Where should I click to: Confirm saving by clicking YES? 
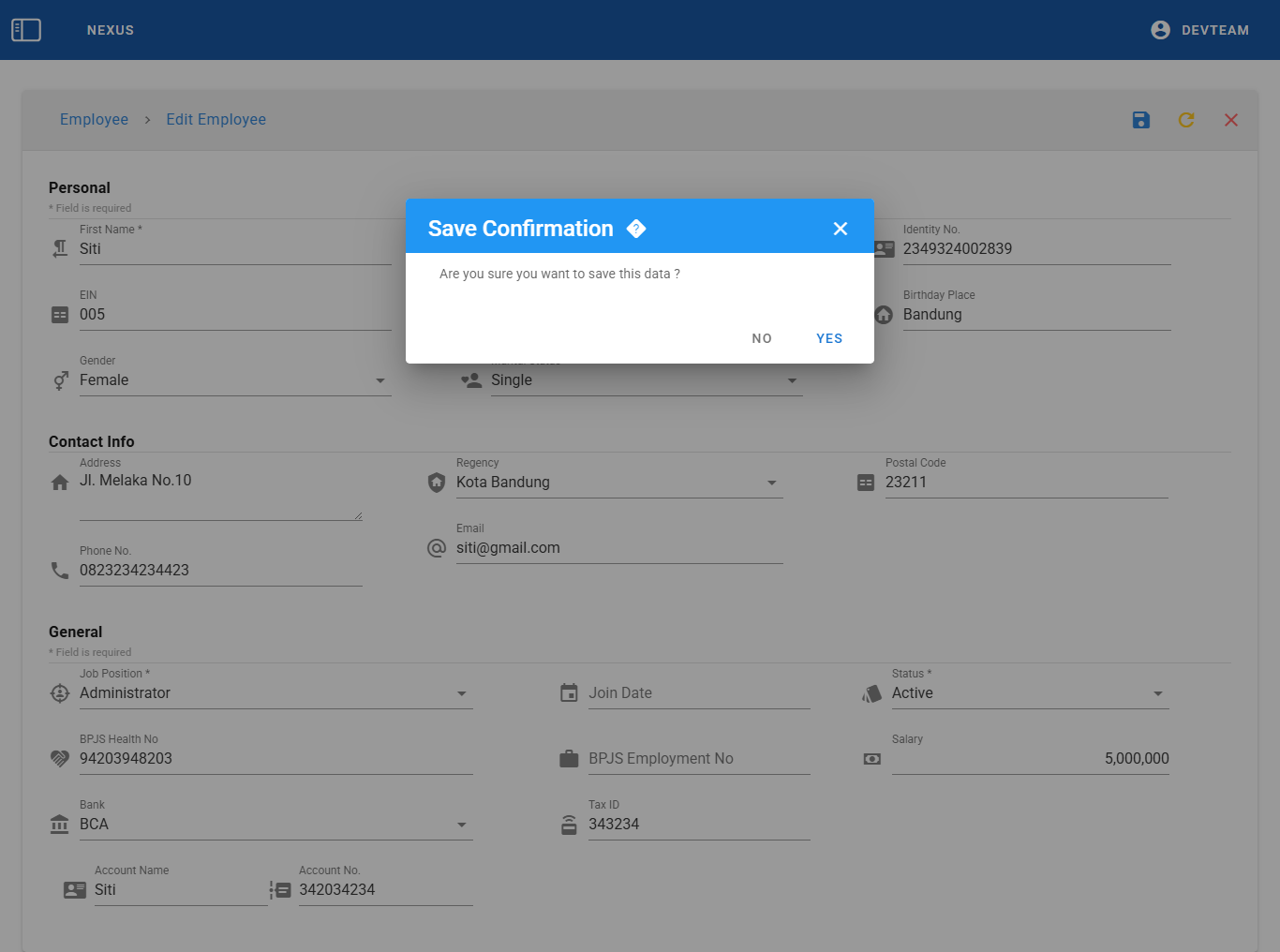click(829, 338)
